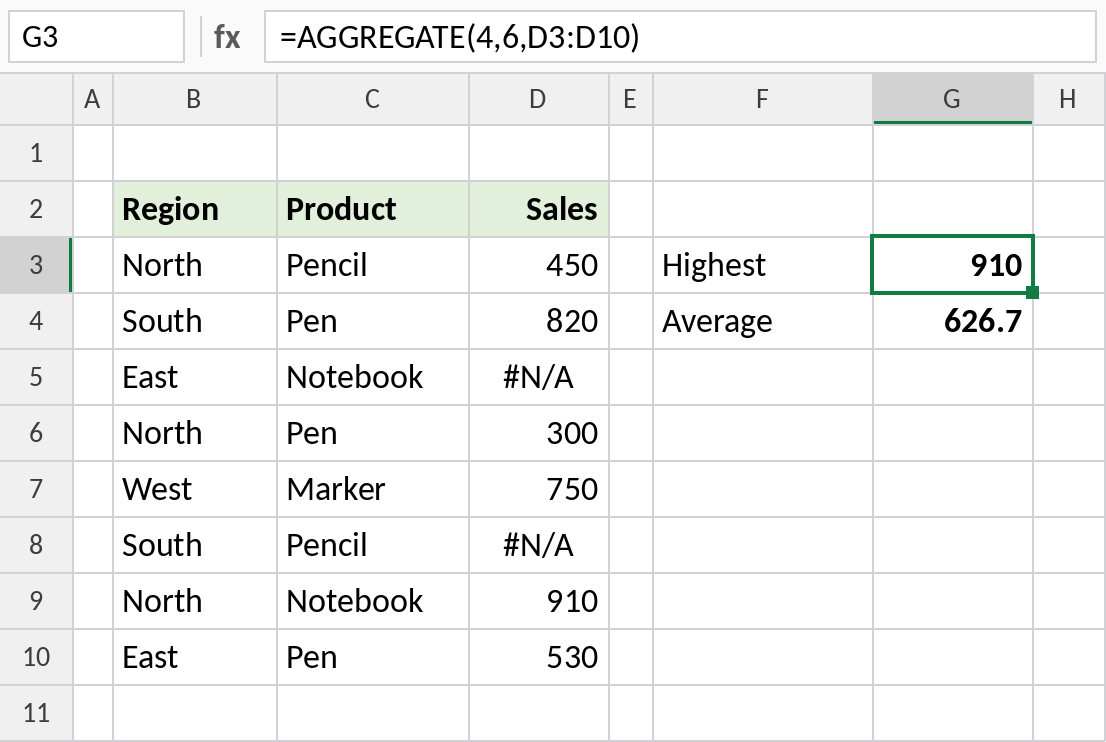1106x742 pixels.
Task: Select column G header
Action: (x=953, y=99)
